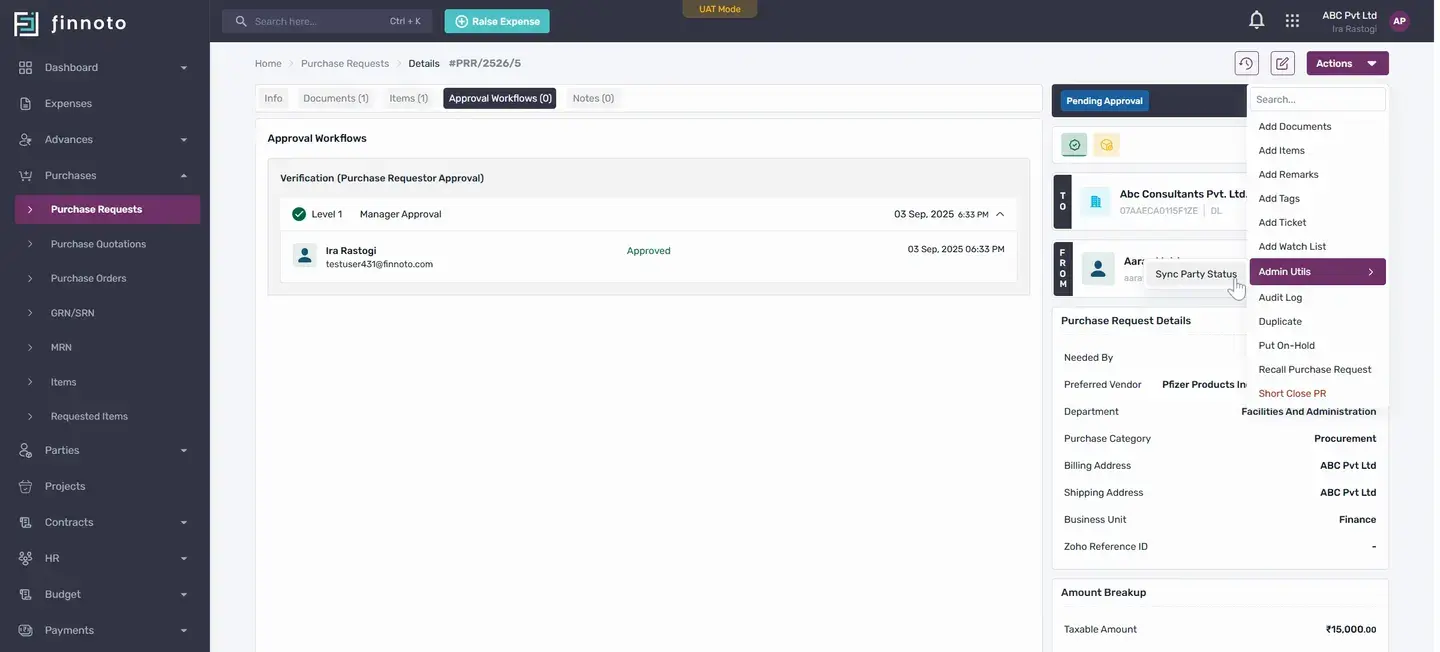1440x652 pixels.
Task: Click the Dashboard sidebar icon
Action: click(x=26, y=68)
